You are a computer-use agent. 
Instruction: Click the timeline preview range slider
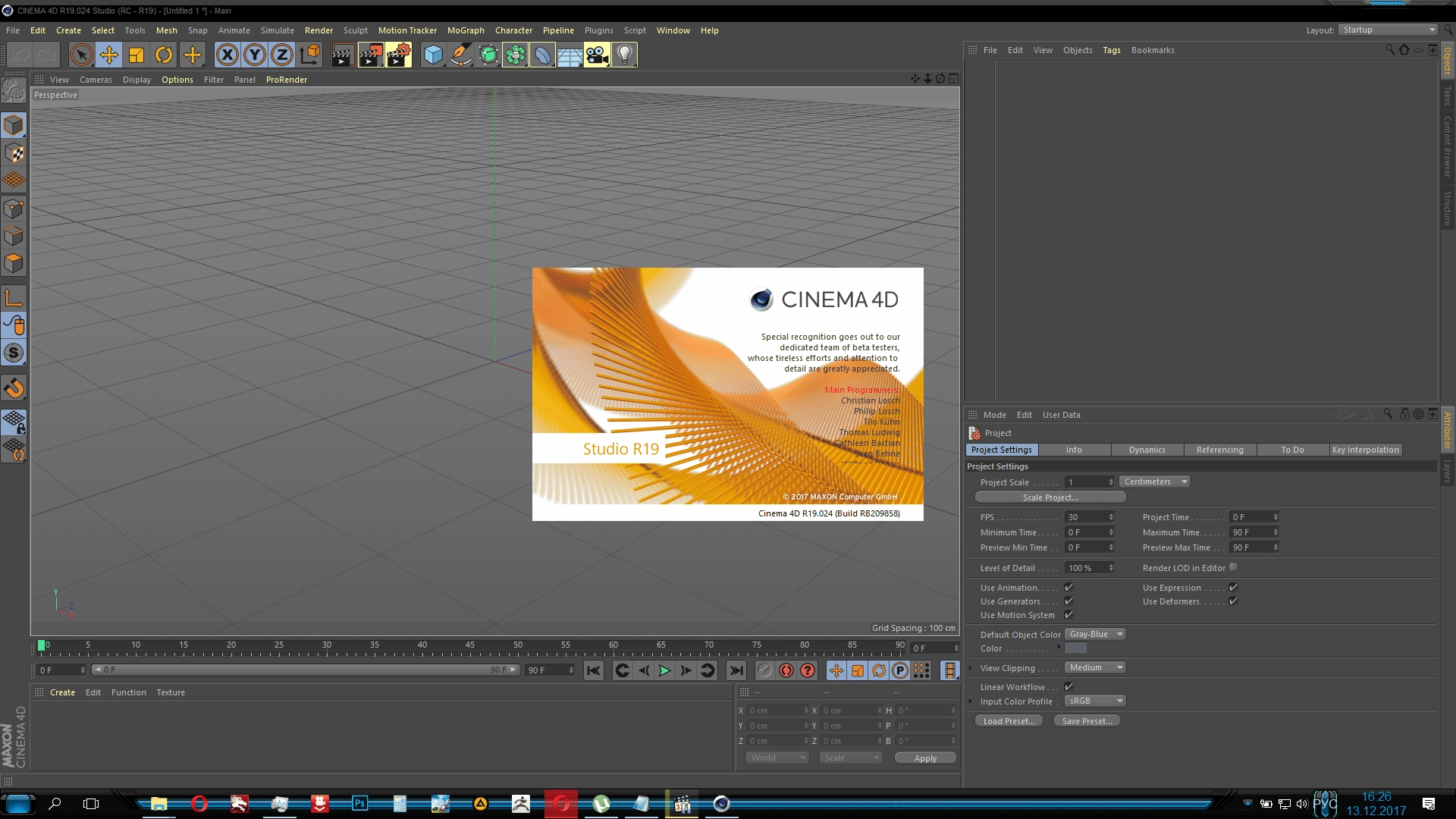coord(306,670)
